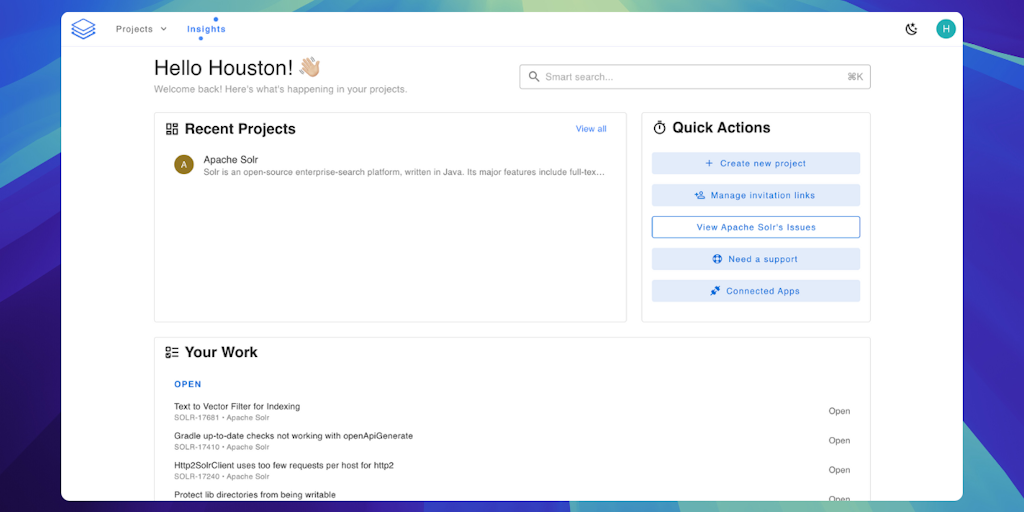1024x512 pixels.
Task: Click View Apache Solr's Issues button
Action: [x=756, y=227]
